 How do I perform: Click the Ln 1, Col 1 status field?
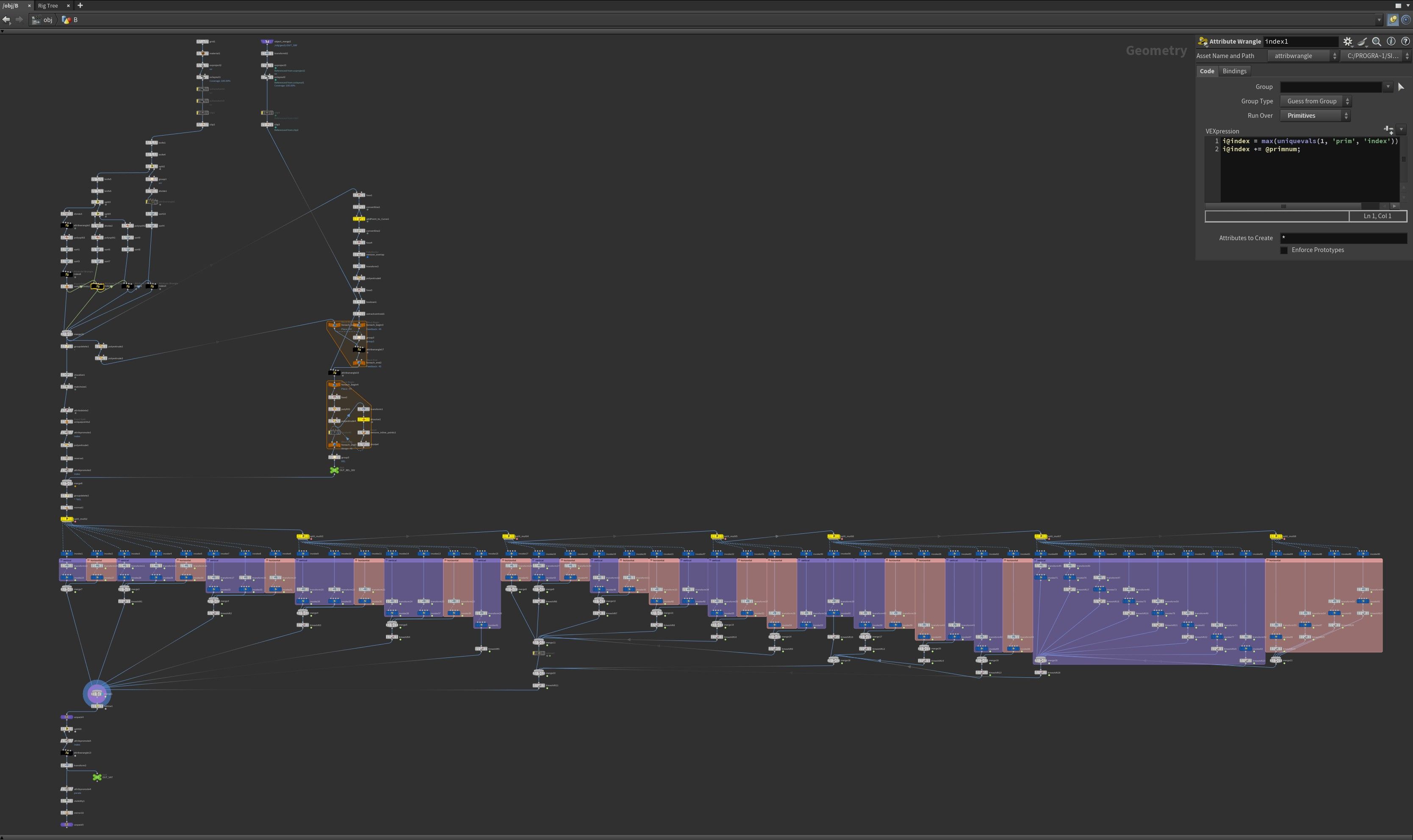[1377, 216]
